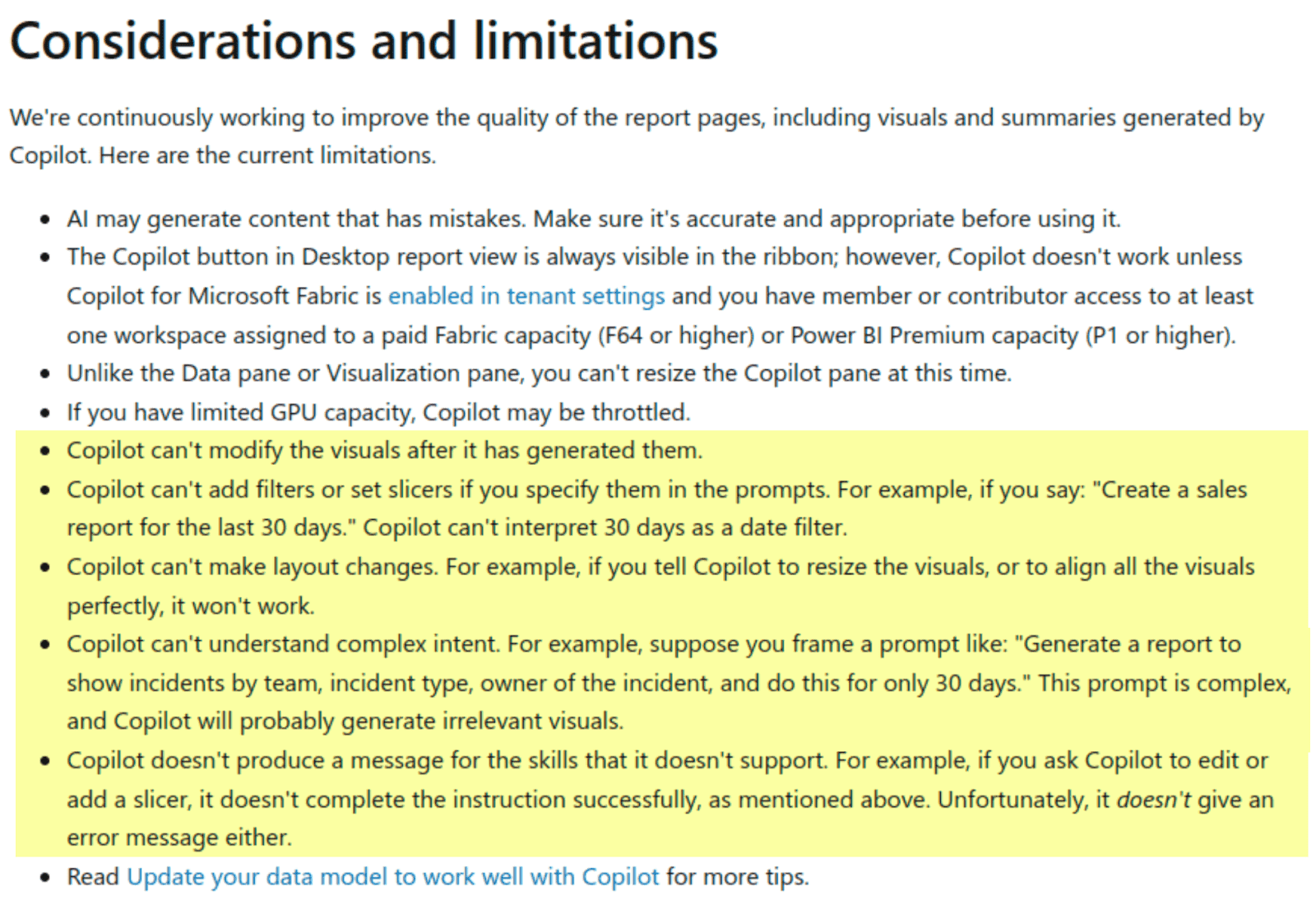The height and width of the screenshot is (905, 1316).
Task: Click the bullet about resizing the Copilot pane
Action: tap(539, 374)
